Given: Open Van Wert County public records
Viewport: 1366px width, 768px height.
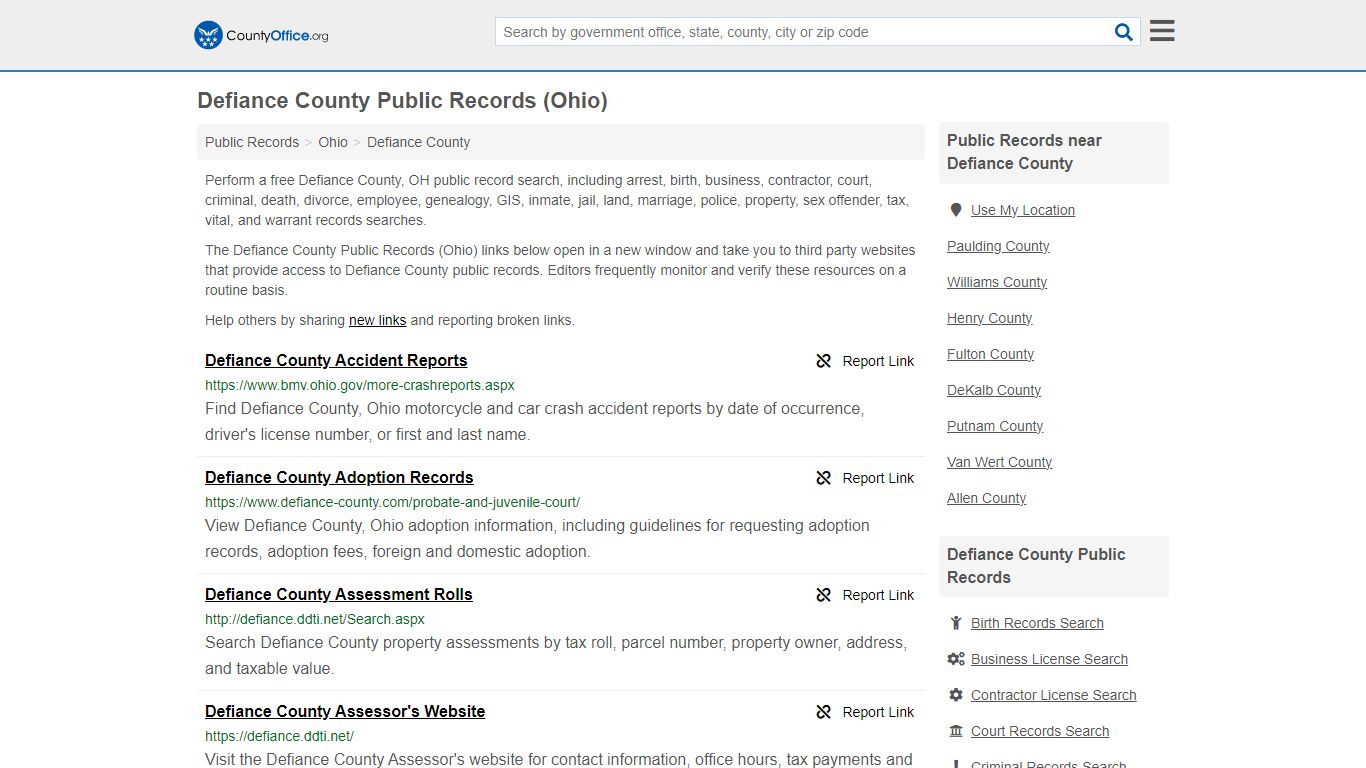Looking at the screenshot, I should [1000, 462].
